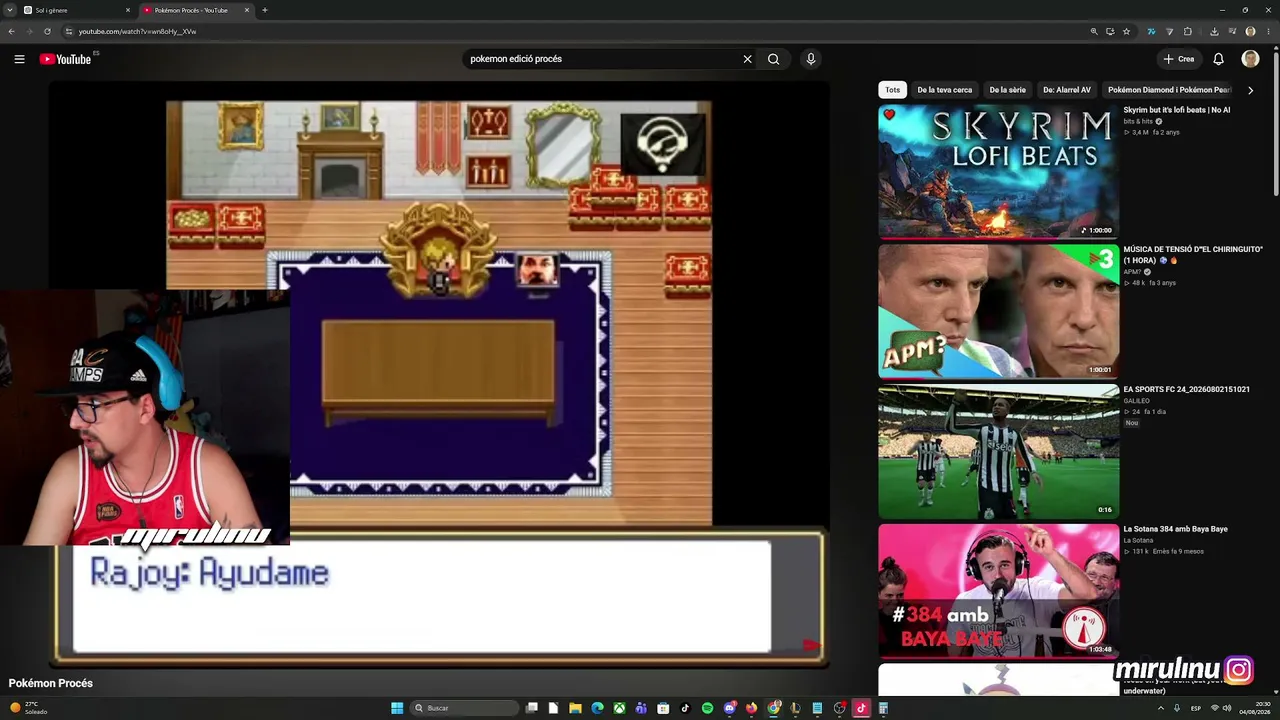Screen dimensions: 1280x720
Task: Visit the 'bits & hits' channel link
Action: [1138, 121]
